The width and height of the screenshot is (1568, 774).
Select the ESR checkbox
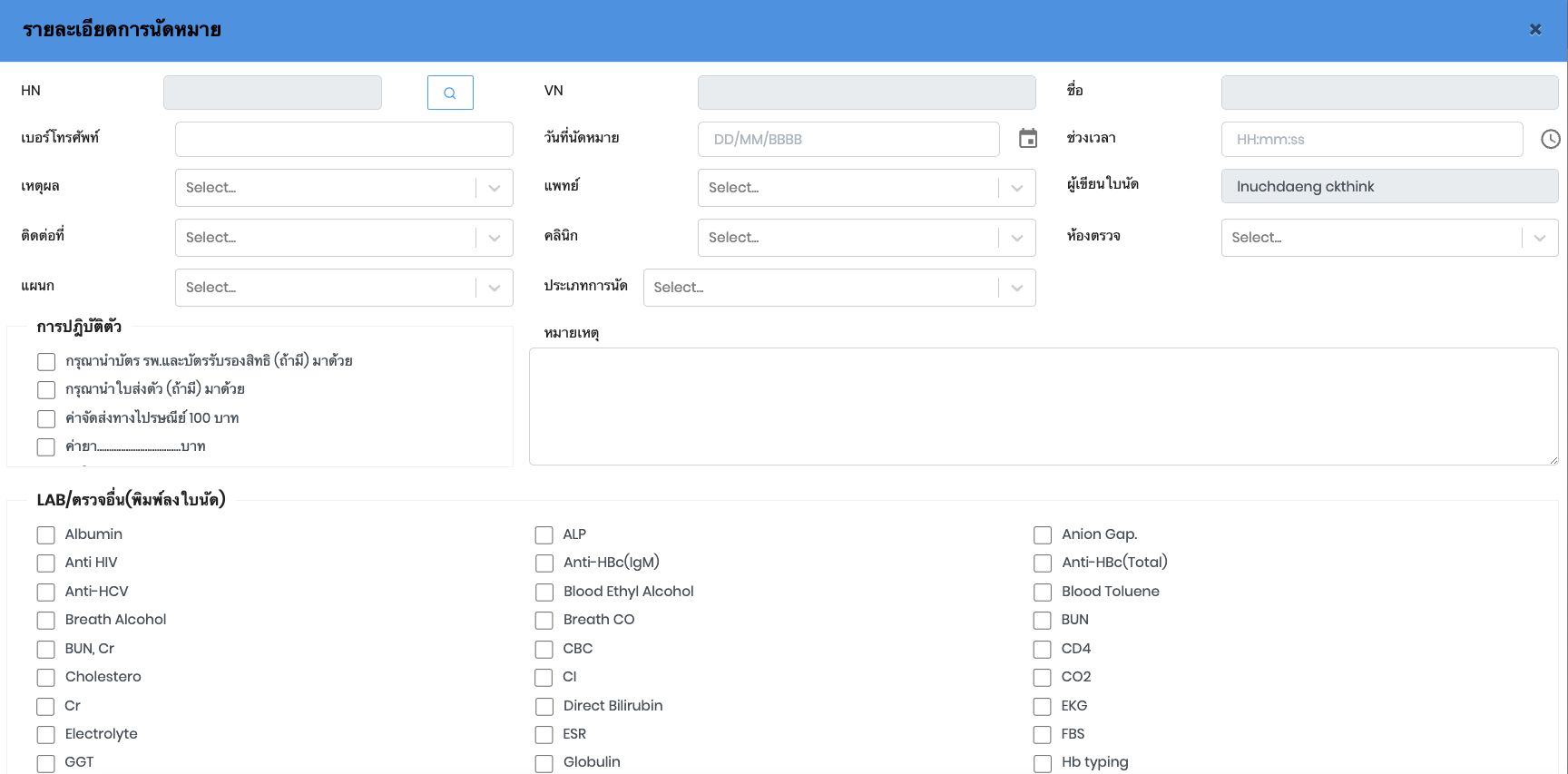click(x=544, y=735)
